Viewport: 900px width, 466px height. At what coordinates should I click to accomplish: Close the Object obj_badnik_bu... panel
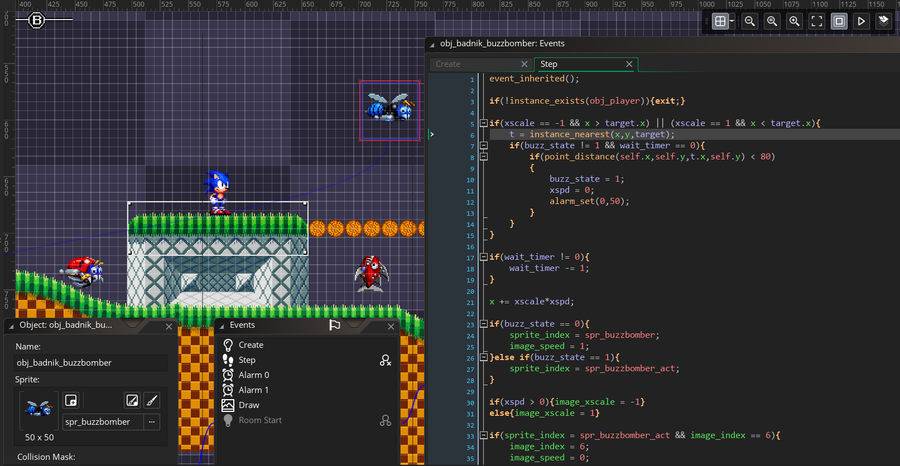coord(169,326)
